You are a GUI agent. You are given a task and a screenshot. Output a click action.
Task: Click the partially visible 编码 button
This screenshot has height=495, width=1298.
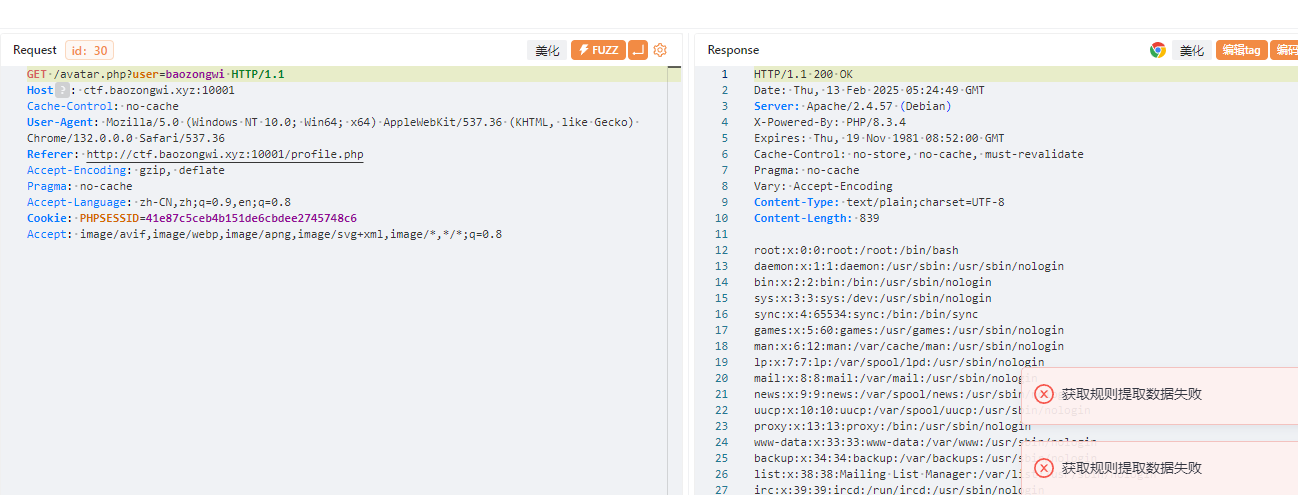(1284, 50)
